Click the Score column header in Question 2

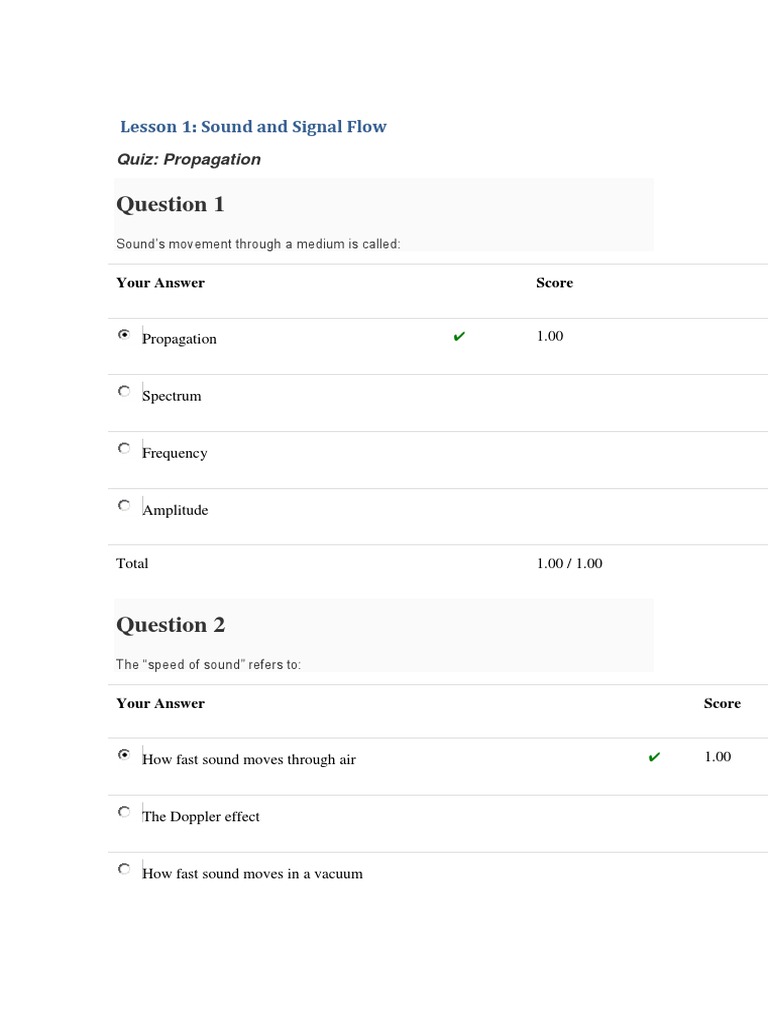tap(722, 704)
